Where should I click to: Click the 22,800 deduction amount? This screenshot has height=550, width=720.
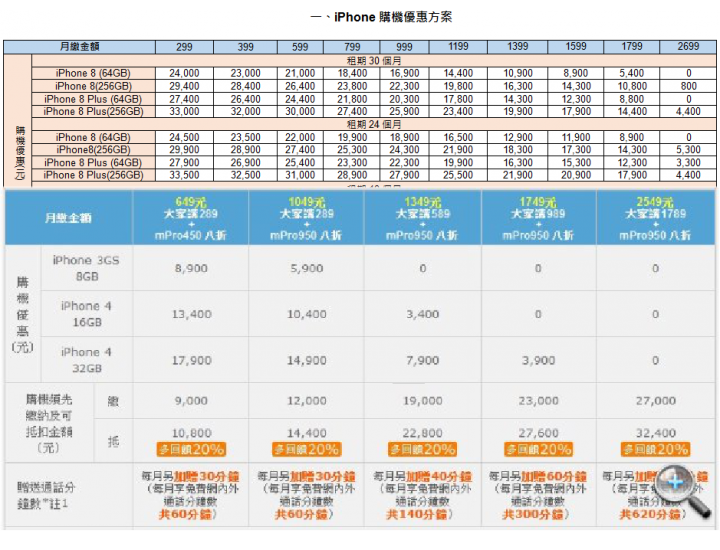coord(422,433)
